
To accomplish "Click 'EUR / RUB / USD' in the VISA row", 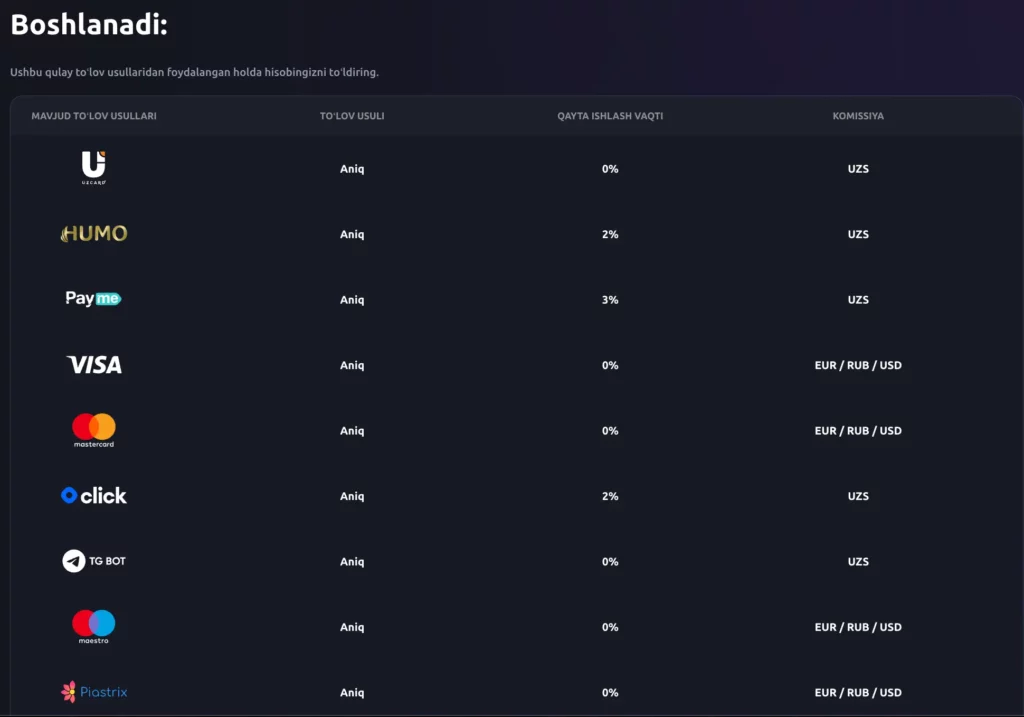I will (858, 365).
